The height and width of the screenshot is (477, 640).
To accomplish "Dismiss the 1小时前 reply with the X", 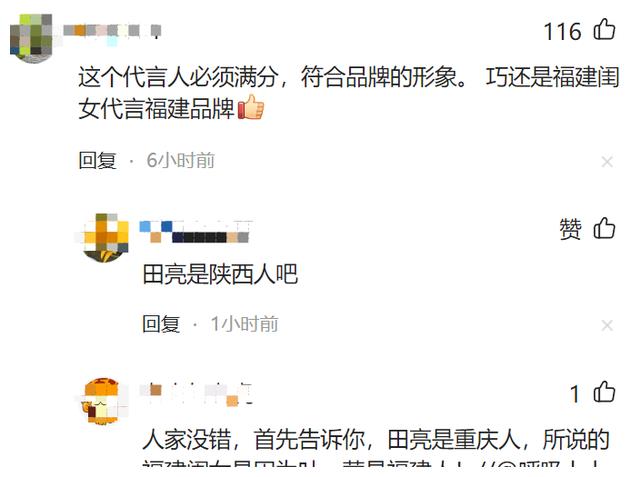I will (x=607, y=325).
